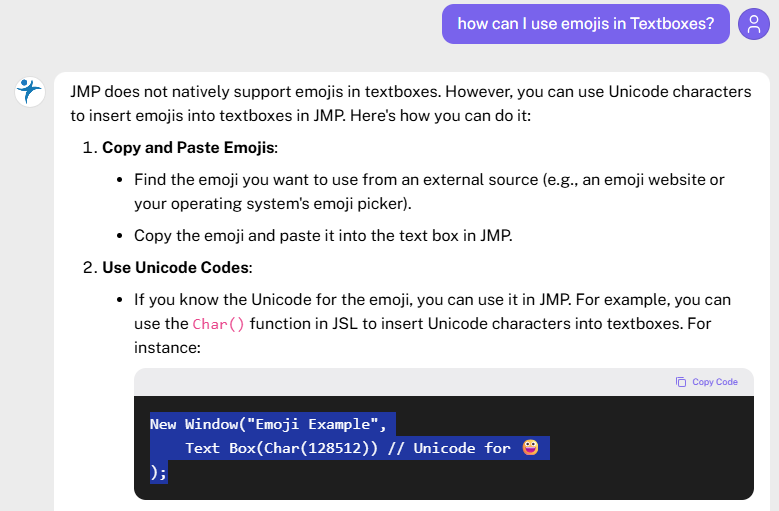Viewport: 779px width, 511px height.
Task: Click the grey code block header bar
Action: tap(400, 382)
